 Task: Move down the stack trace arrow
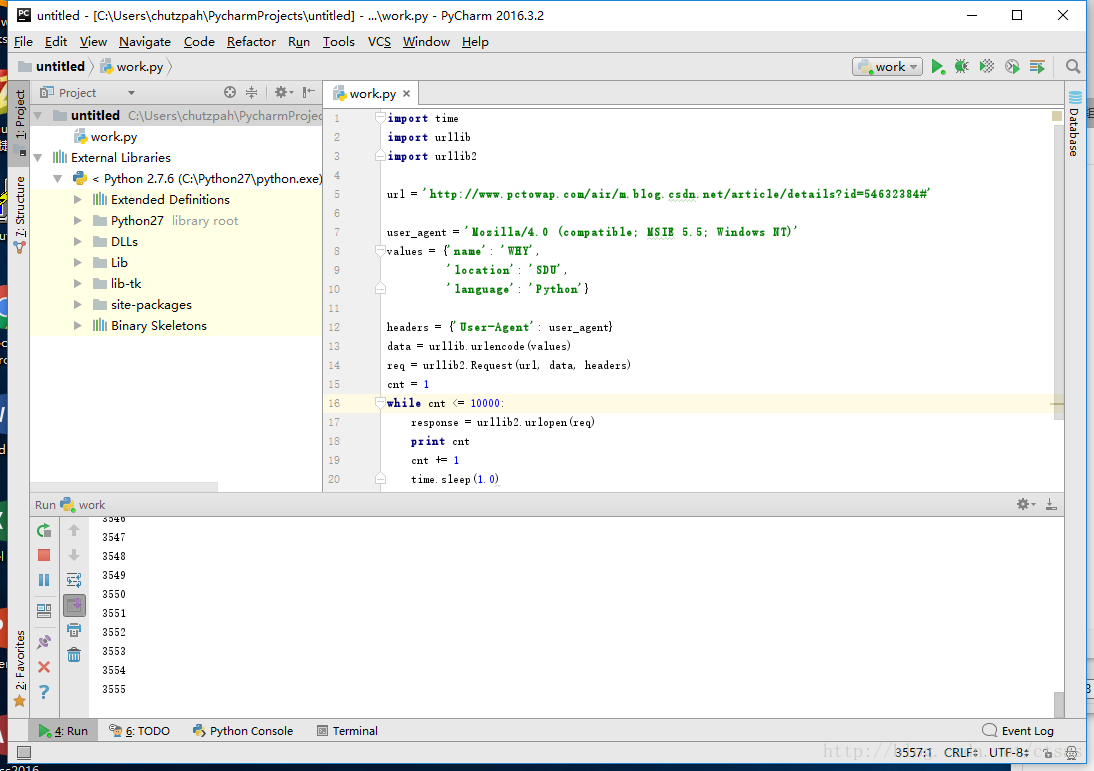tap(74, 555)
